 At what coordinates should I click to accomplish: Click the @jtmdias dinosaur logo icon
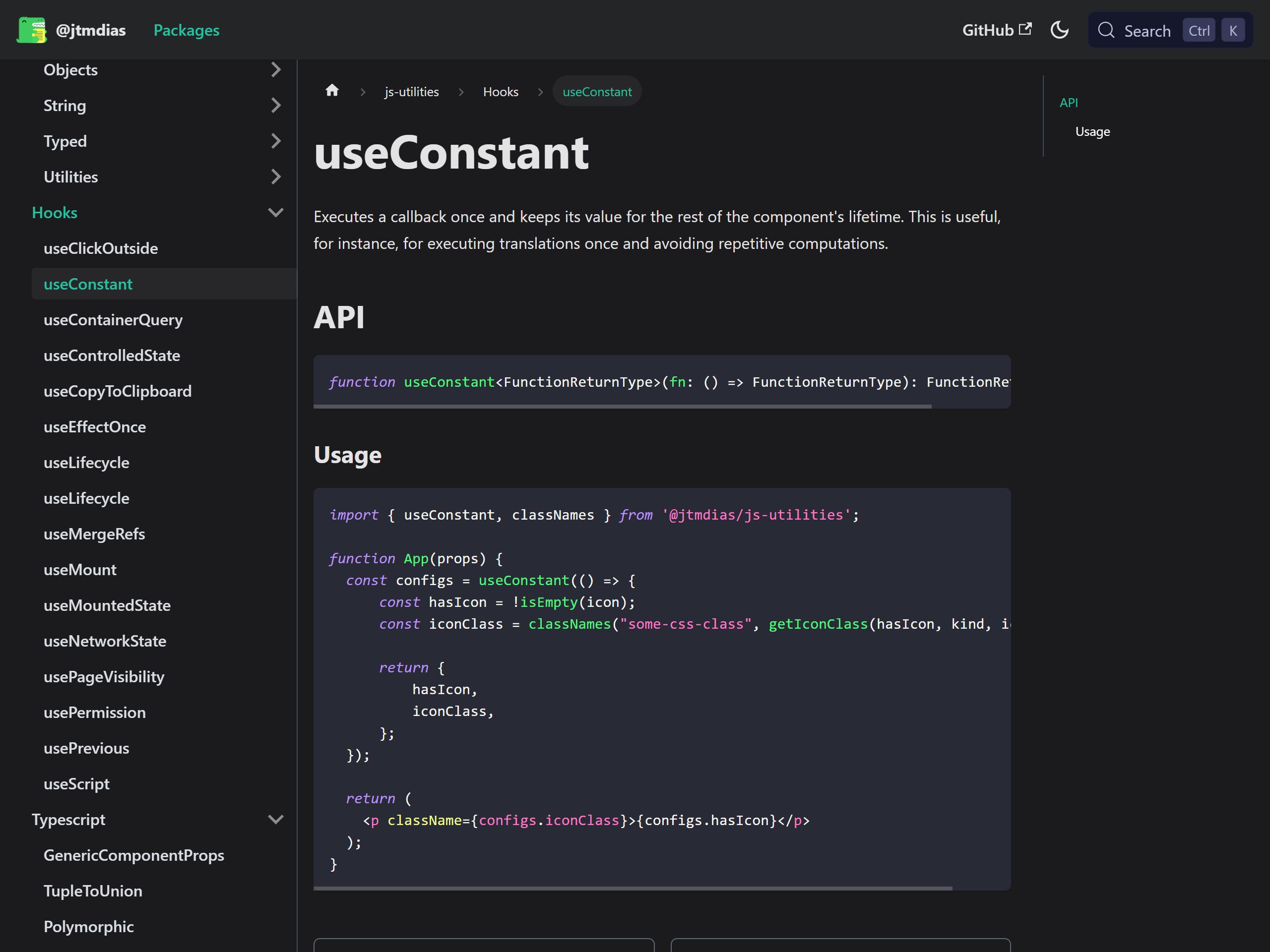[32, 30]
